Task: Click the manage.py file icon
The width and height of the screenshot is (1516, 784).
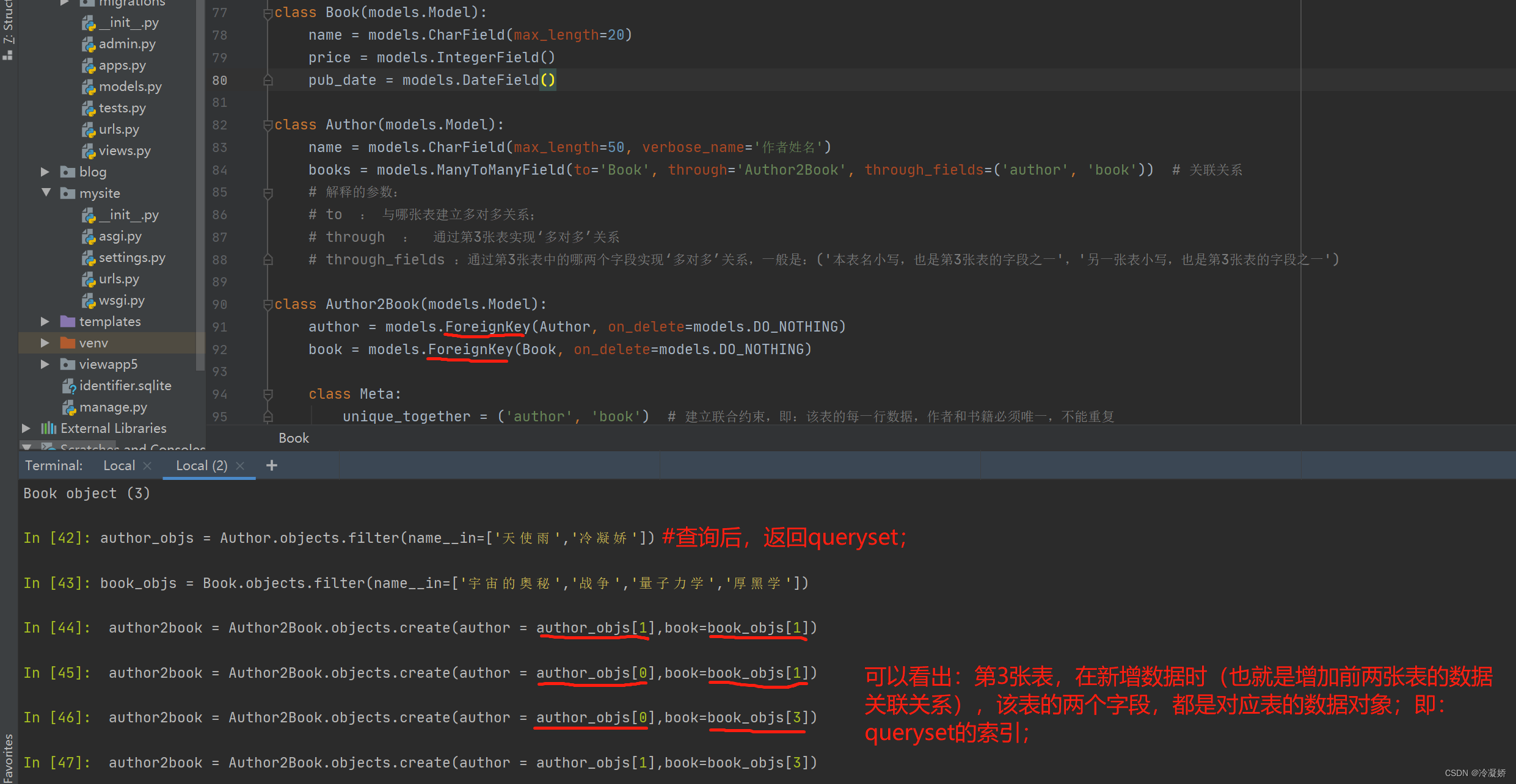Action: click(x=68, y=408)
